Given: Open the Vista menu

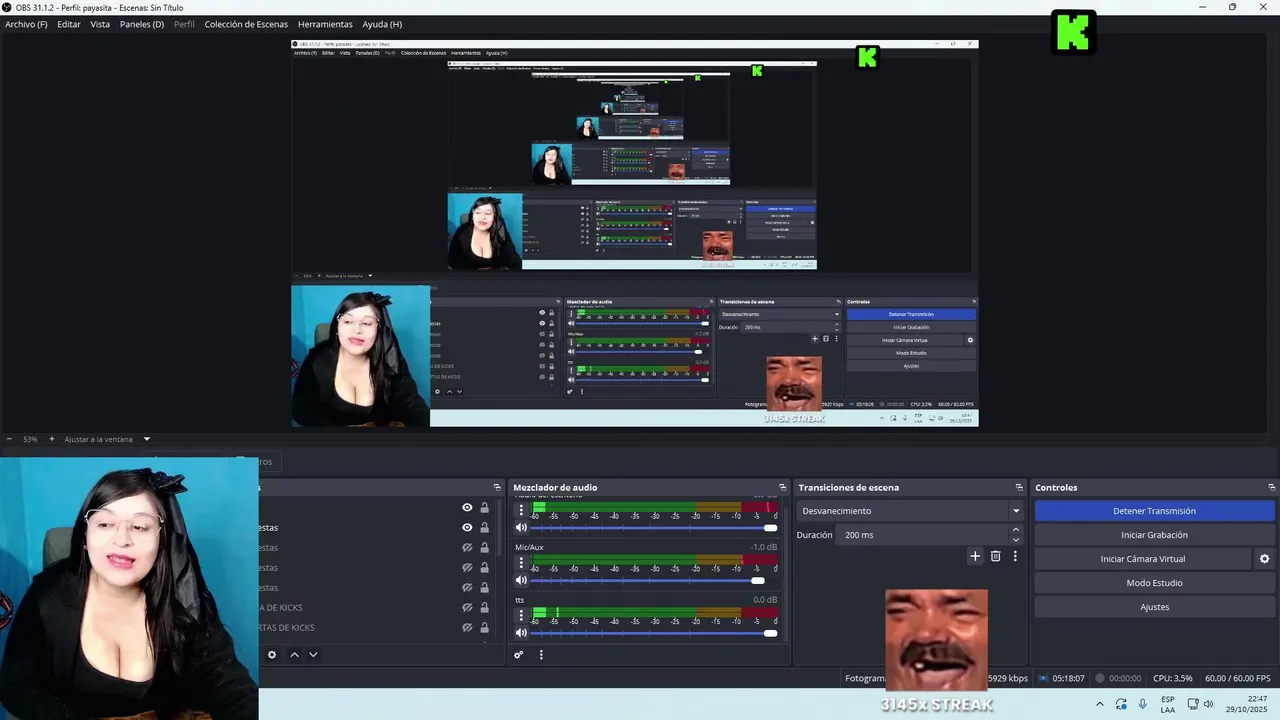Looking at the screenshot, I should click(x=100, y=24).
